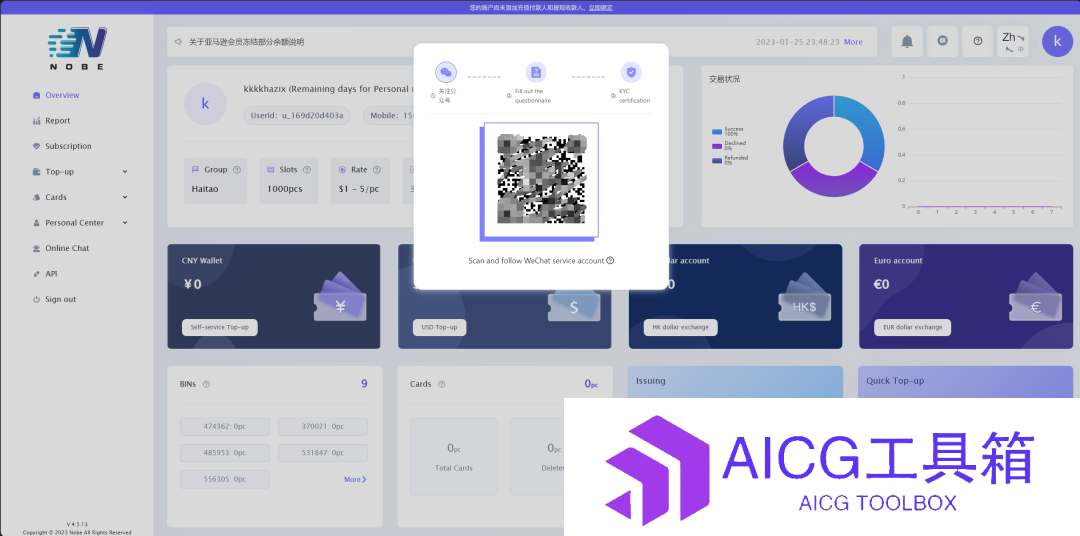Switch language with the Zh icon

pos(1012,41)
